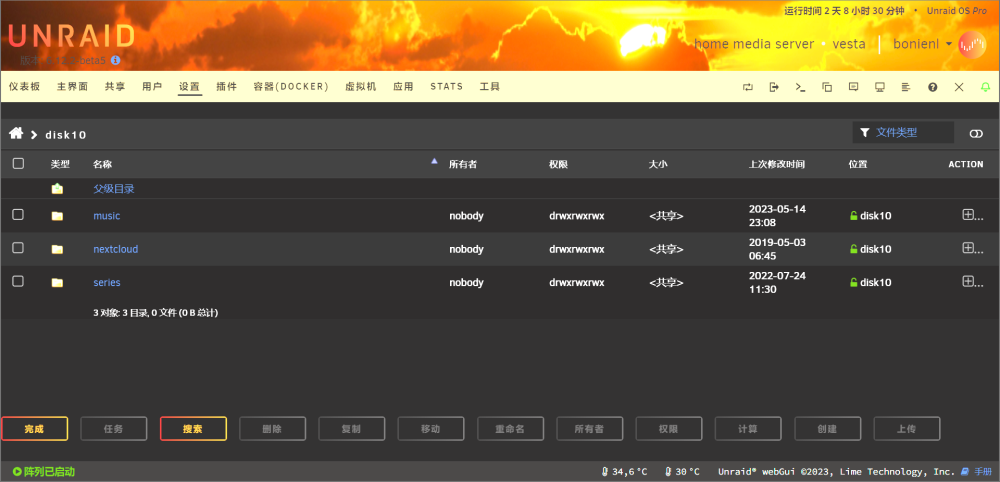Click the green lock icon in nextcloud row
The height and width of the screenshot is (482, 1000).
pos(853,249)
